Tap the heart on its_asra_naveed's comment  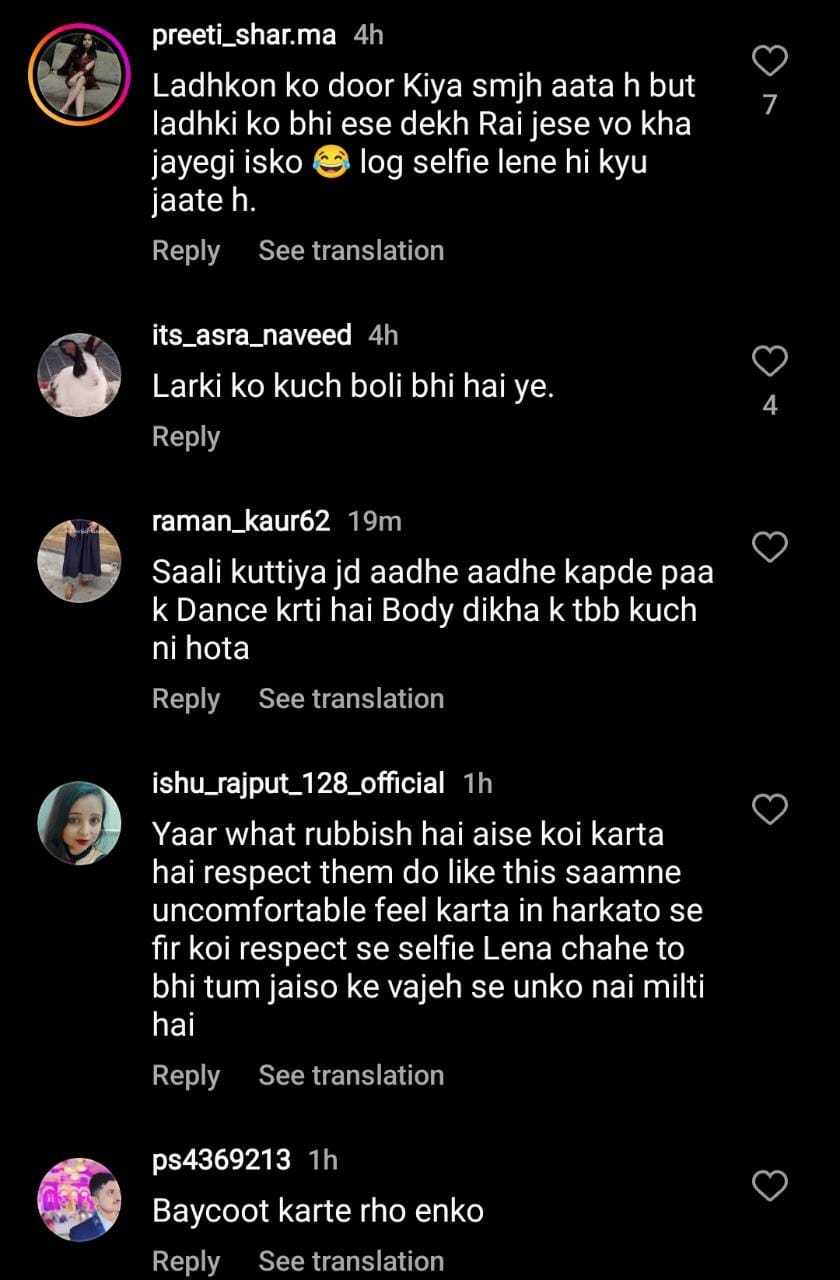(769, 361)
